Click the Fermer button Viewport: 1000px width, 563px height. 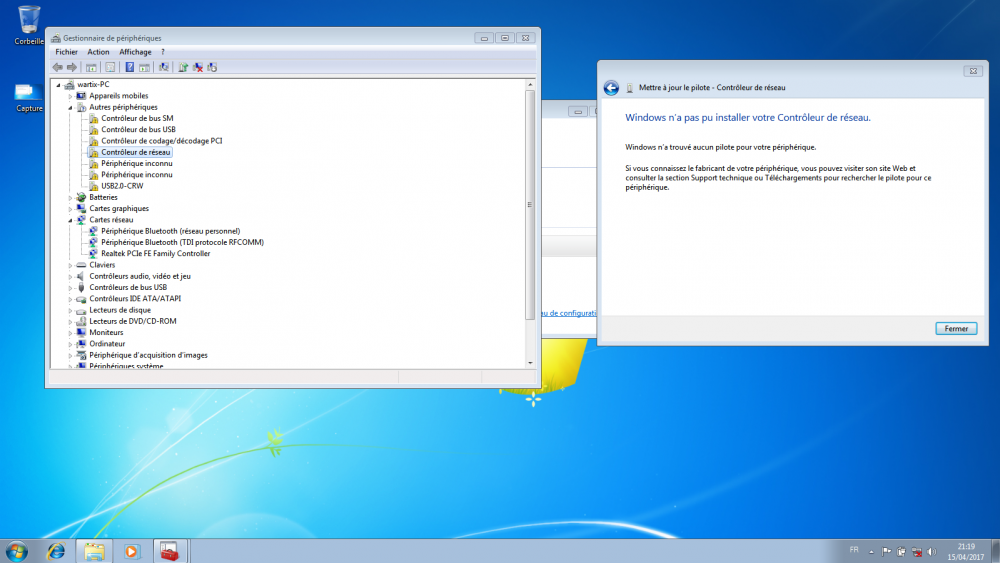[956, 329]
